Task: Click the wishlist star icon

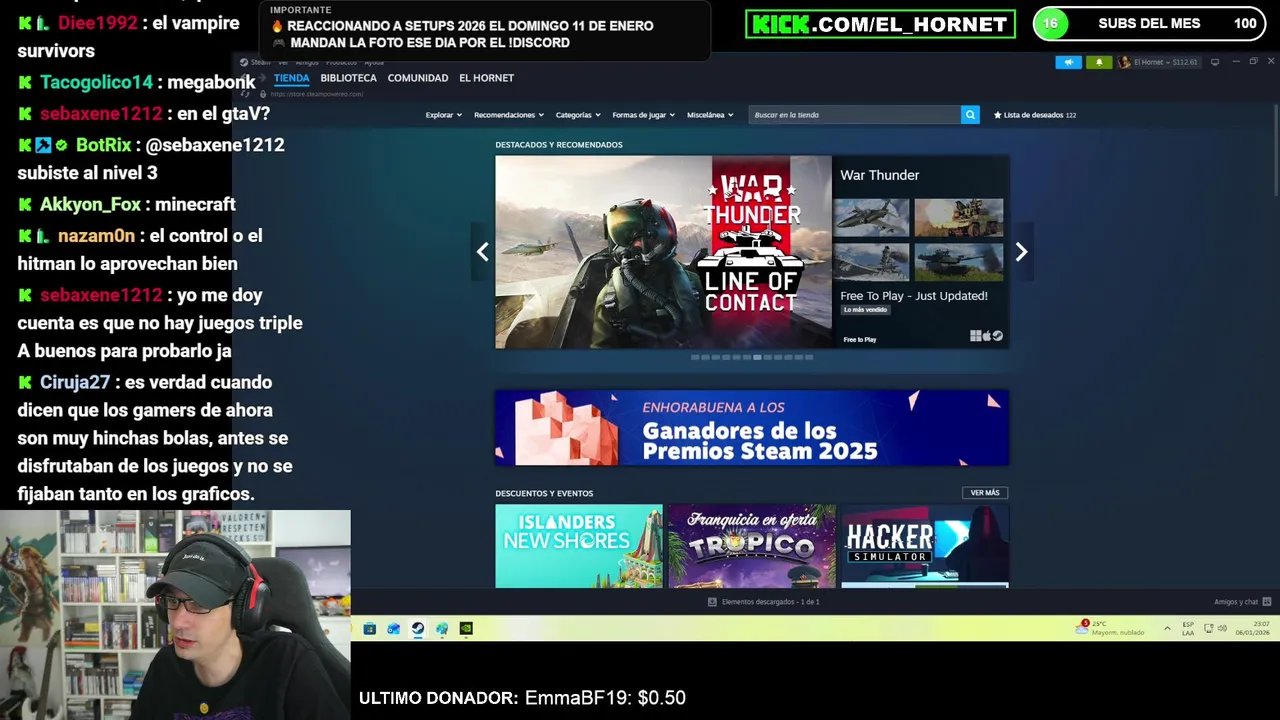Action: coord(997,115)
